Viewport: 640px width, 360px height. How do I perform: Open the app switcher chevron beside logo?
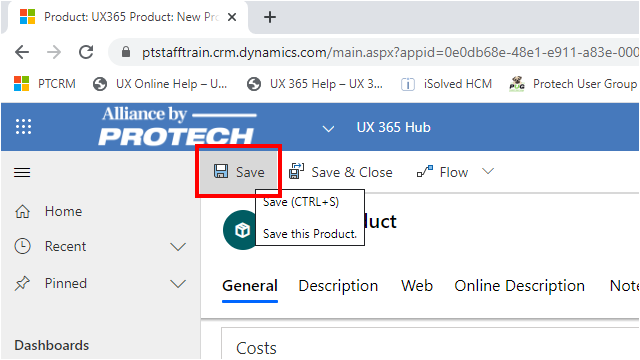(328, 129)
